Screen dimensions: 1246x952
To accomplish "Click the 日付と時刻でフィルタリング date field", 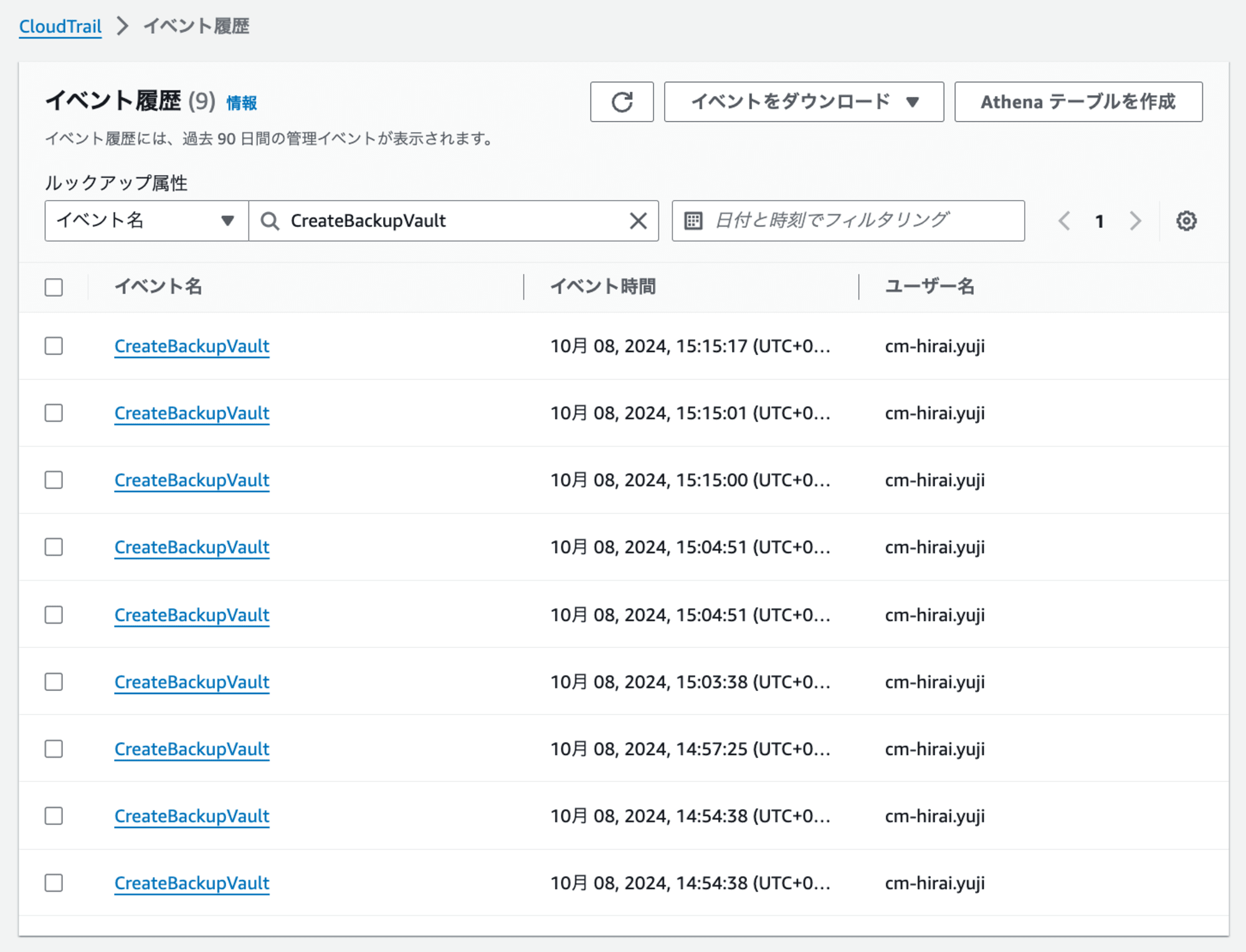I will (x=848, y=221).
